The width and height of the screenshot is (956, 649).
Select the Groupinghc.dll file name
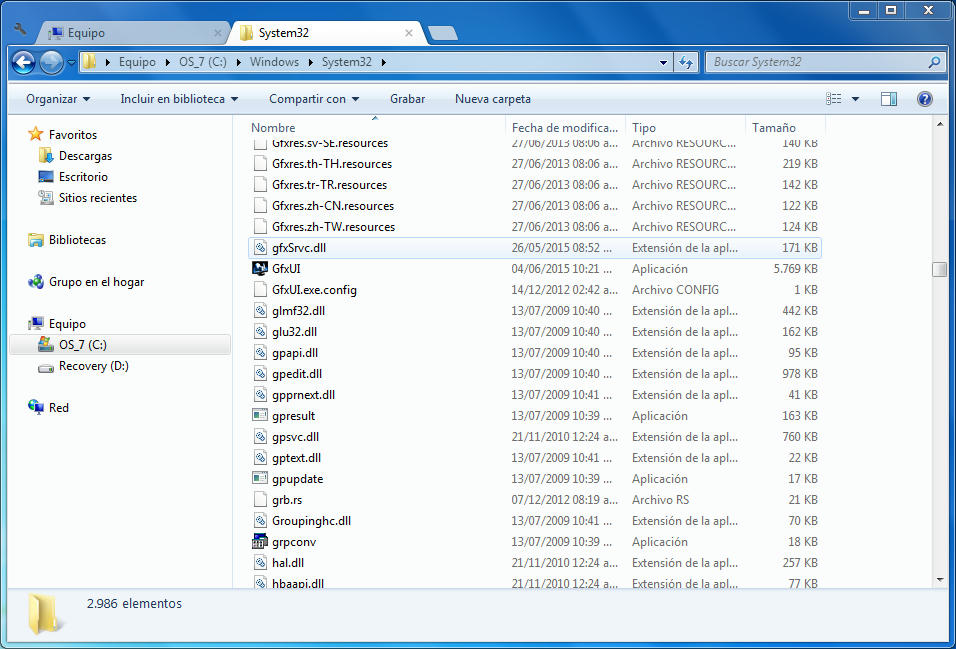tap(312, 521)
